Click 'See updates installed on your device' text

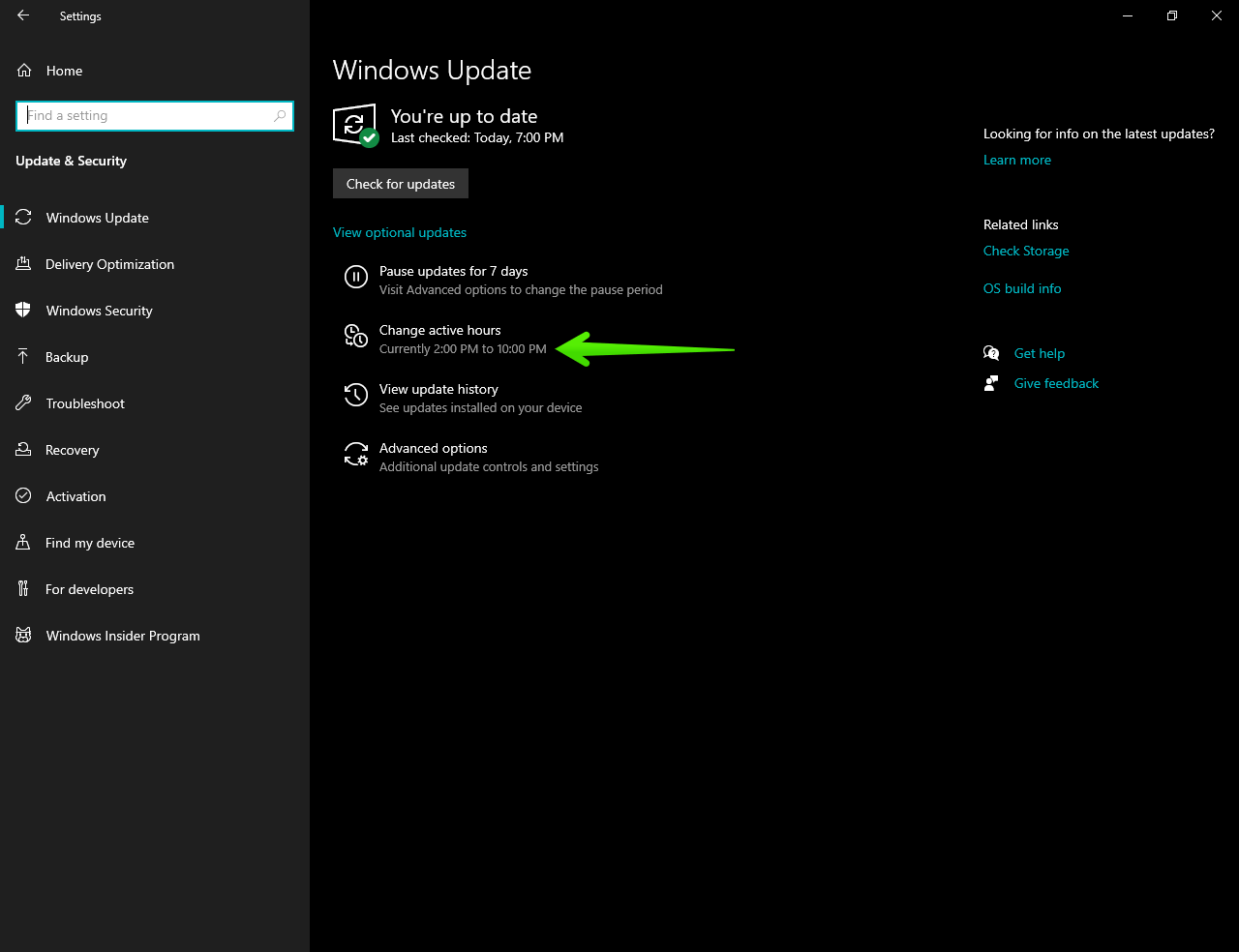click(481, 408)
